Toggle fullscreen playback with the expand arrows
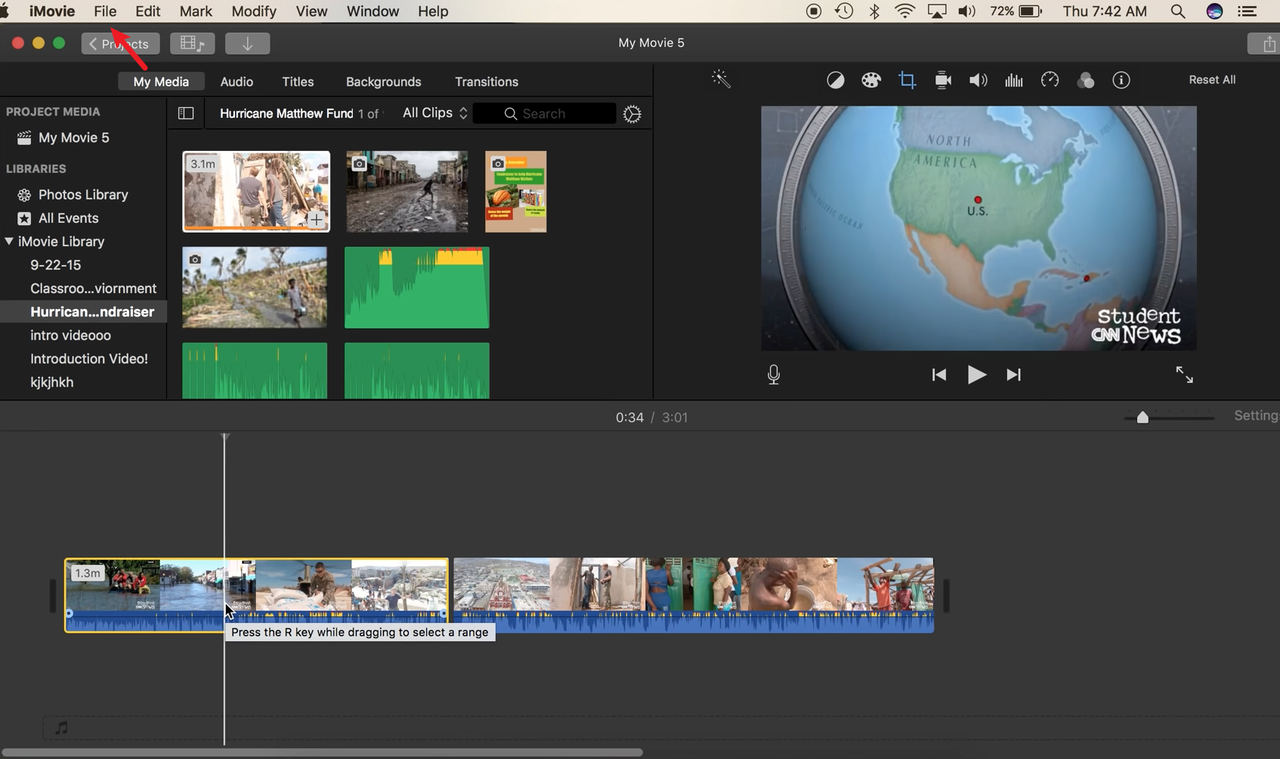 point(1184,375)
